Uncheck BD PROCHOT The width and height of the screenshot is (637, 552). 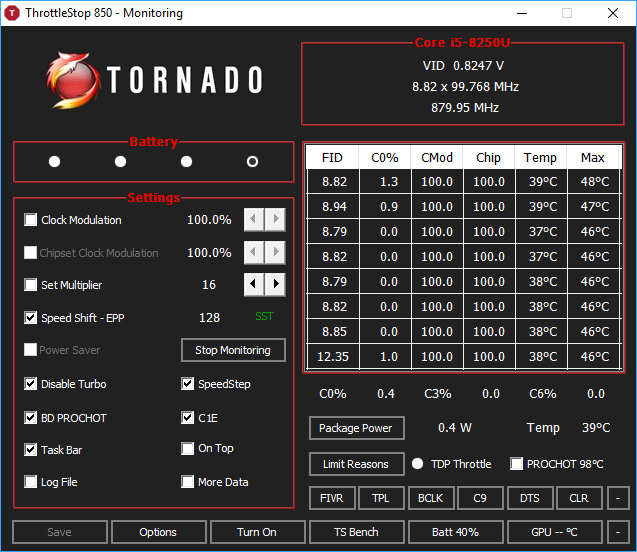click(x=30, y=418)
